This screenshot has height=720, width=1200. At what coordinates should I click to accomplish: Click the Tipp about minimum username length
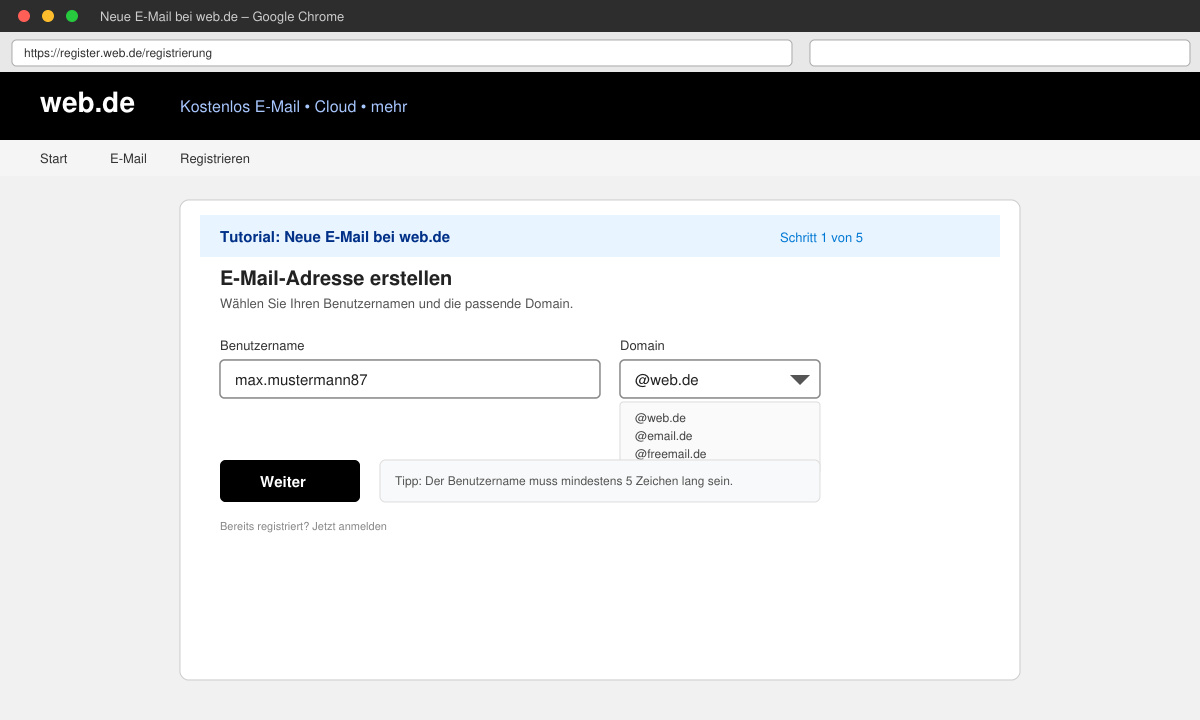(600, 481)
